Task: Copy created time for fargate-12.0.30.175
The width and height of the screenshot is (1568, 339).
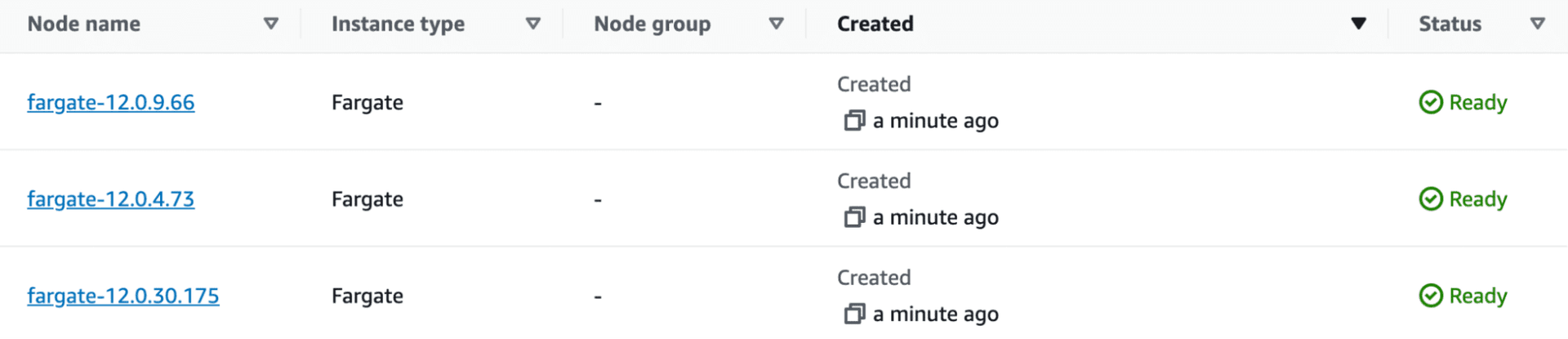Action: click(854, 314)
